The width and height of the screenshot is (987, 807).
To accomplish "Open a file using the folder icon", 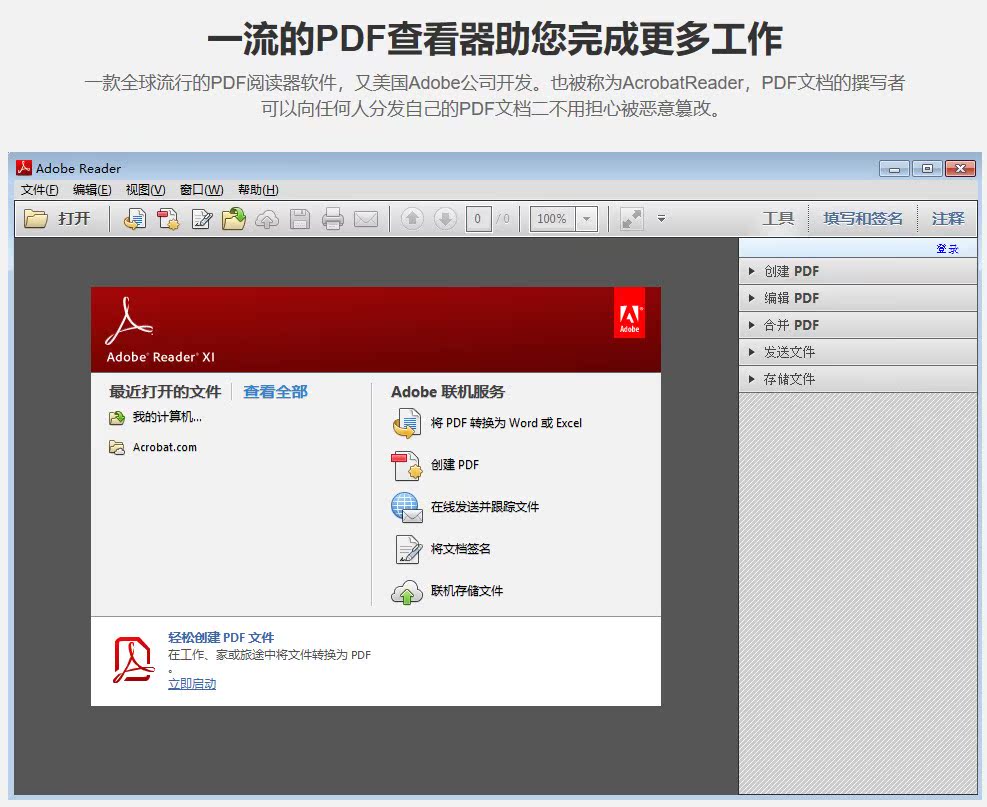I will (34, 218).
